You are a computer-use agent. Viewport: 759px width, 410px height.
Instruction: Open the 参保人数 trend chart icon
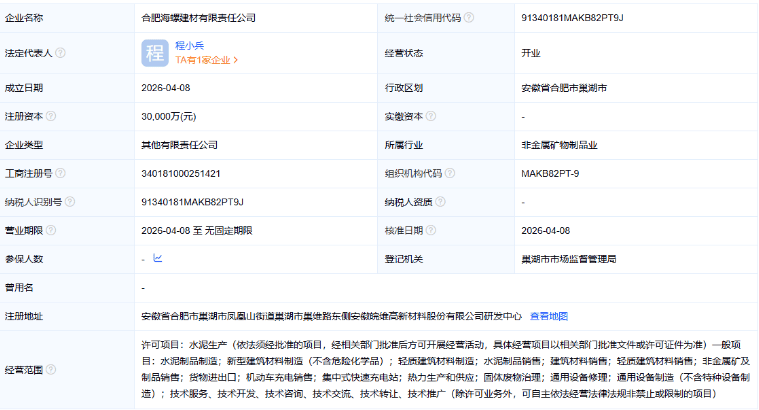[157, 259]
